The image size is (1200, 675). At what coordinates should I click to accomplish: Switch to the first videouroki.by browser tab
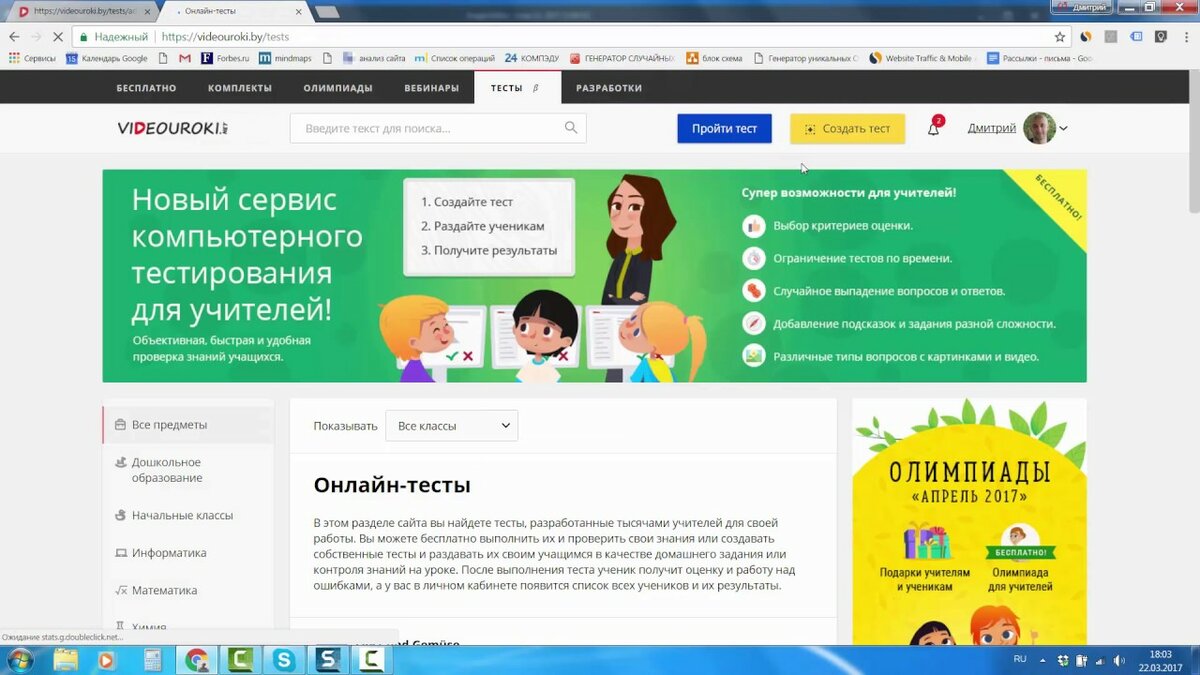pos(84,11)
